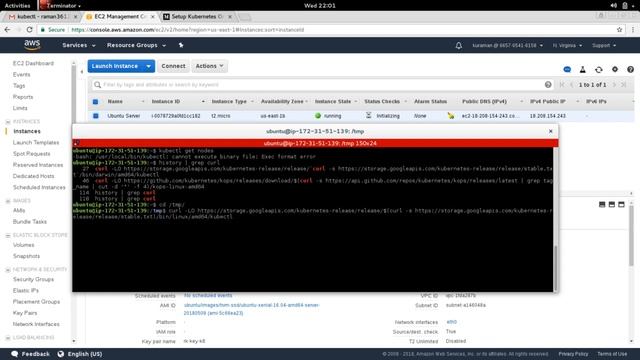The height and width of the screenshot is (360, 640).
Task: Open the clock showing Wed 22:01
Action: pyautogui.click(x=320, y=5)
